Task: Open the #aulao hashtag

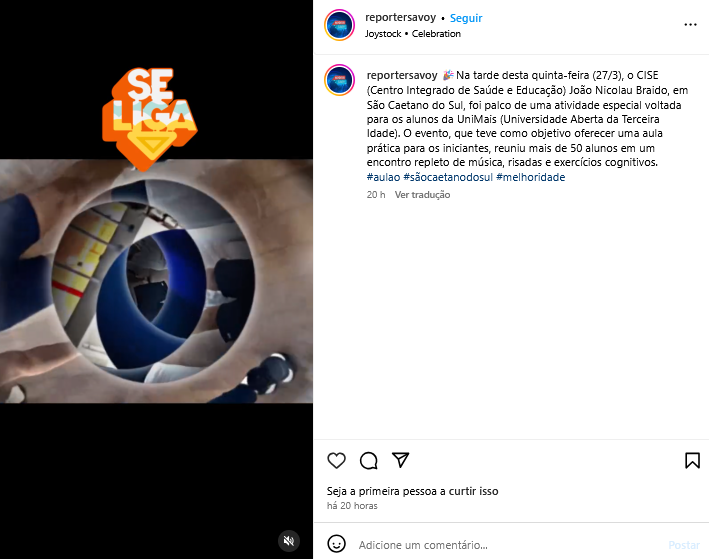Action: click(x=383, y=177)
